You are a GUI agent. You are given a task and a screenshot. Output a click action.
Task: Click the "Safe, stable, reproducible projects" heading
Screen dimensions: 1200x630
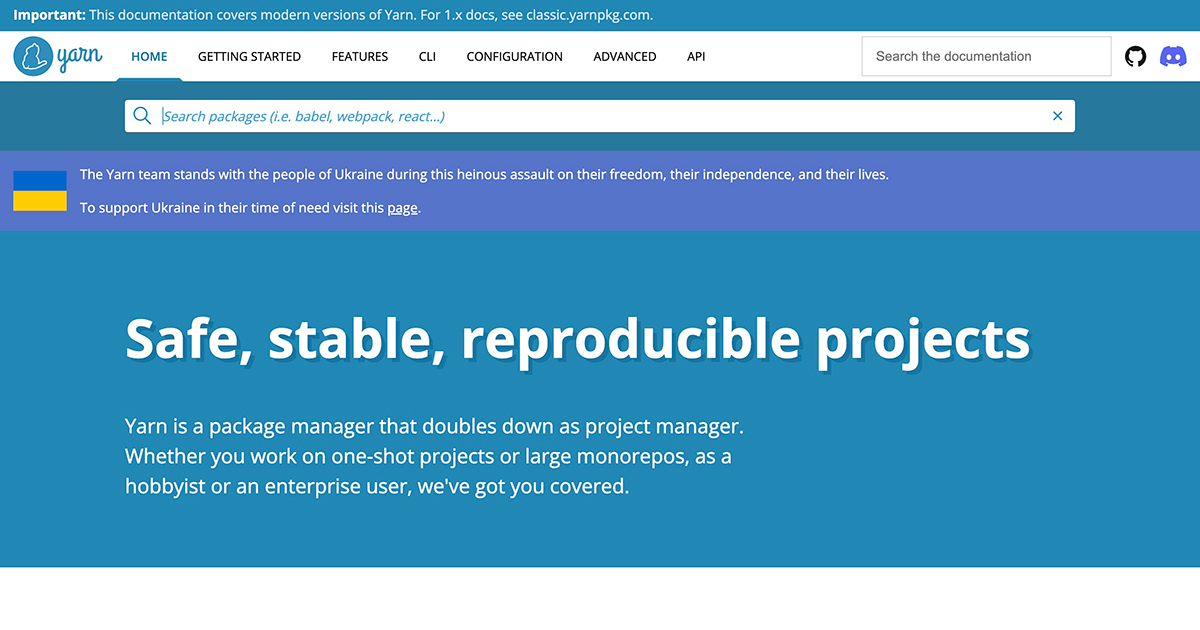(577, 339)
